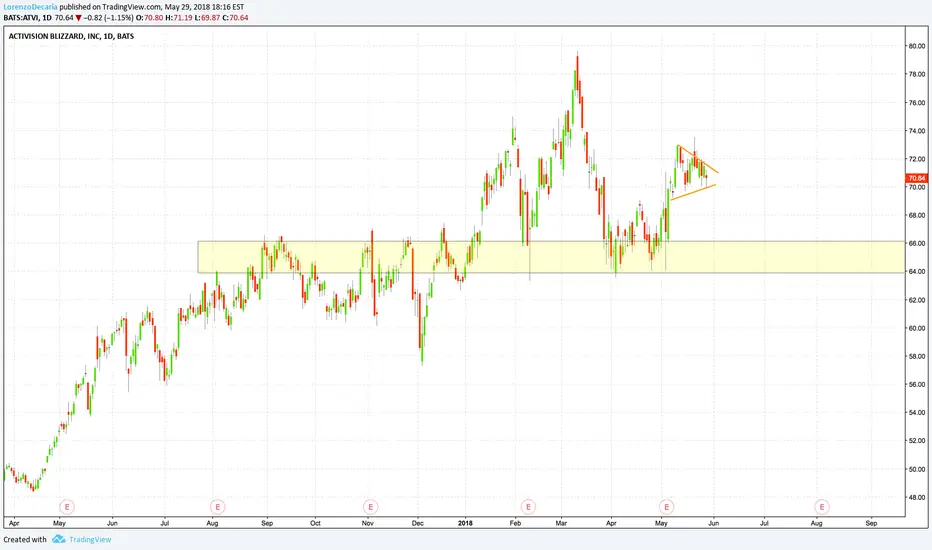Click the red 70.64 current price tag
Screen dimensions: 932x550
click(x=916, y=178)
